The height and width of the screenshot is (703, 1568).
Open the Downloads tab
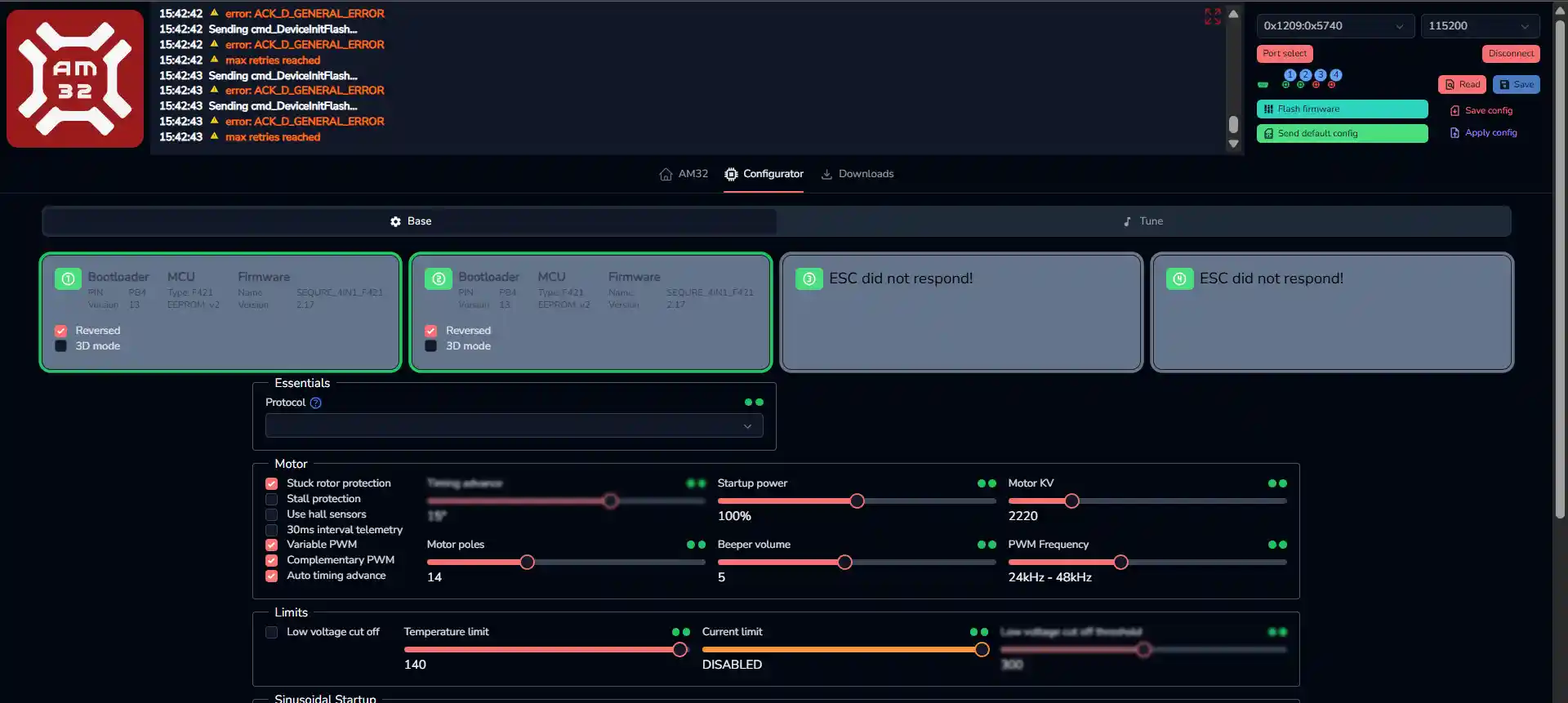pyautogui.click(x=857, y=174)
